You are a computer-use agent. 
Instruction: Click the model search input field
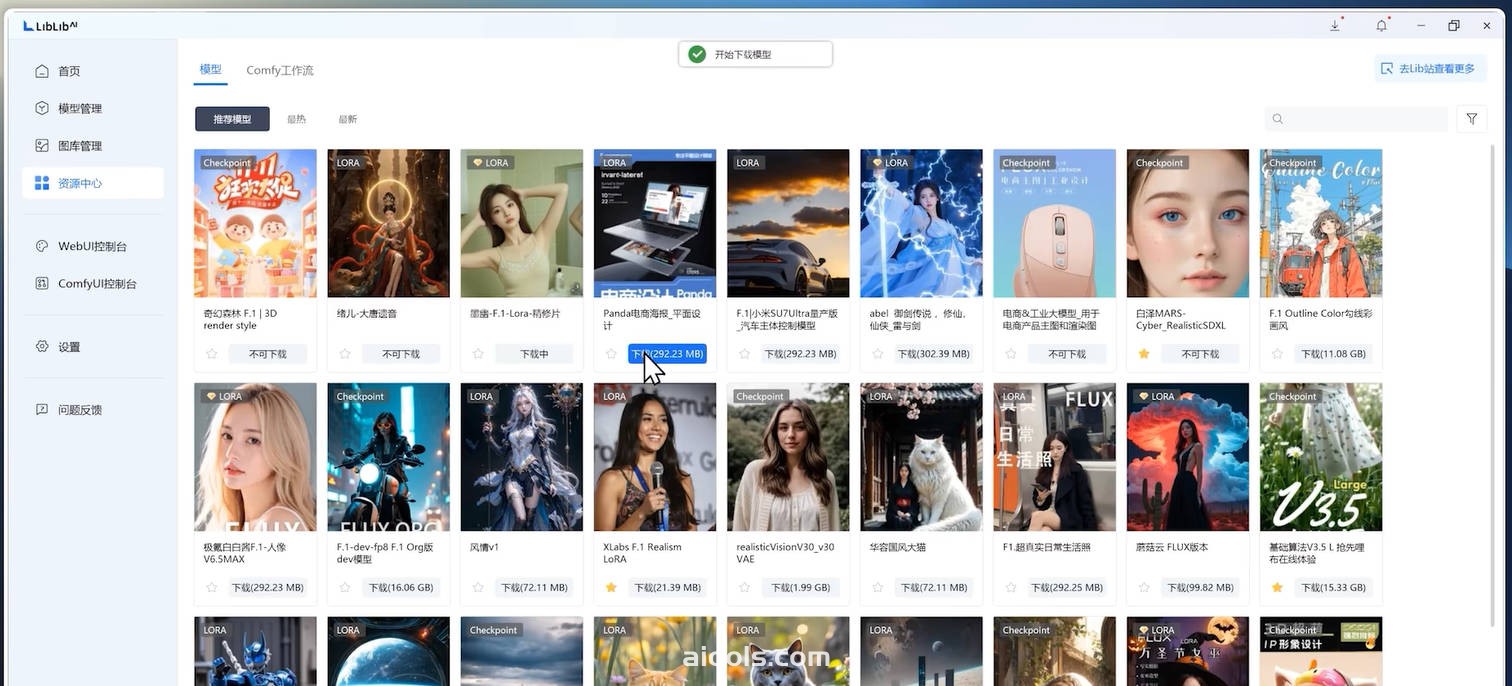(1356, 119)
